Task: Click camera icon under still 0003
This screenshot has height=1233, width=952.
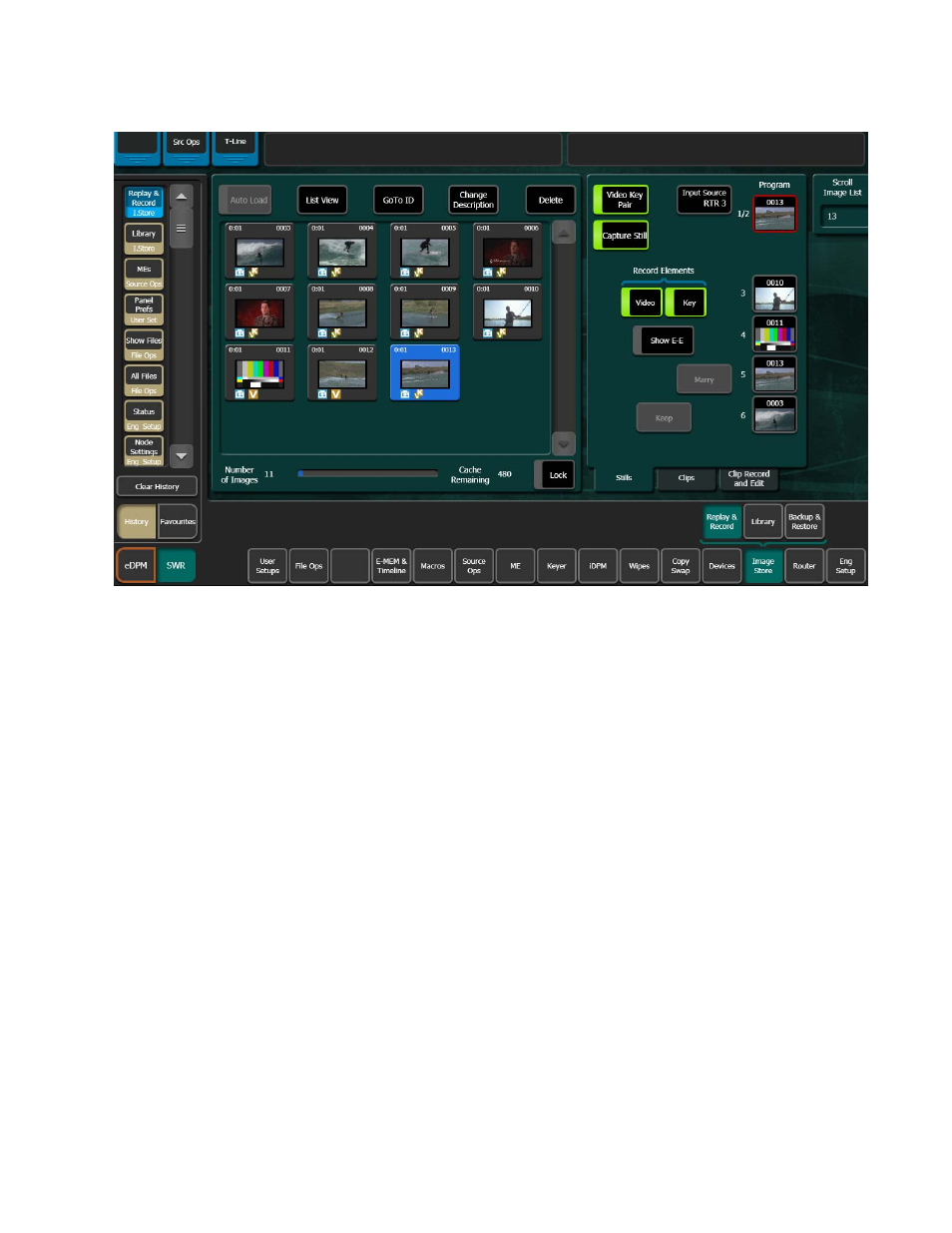Action: 239,273
